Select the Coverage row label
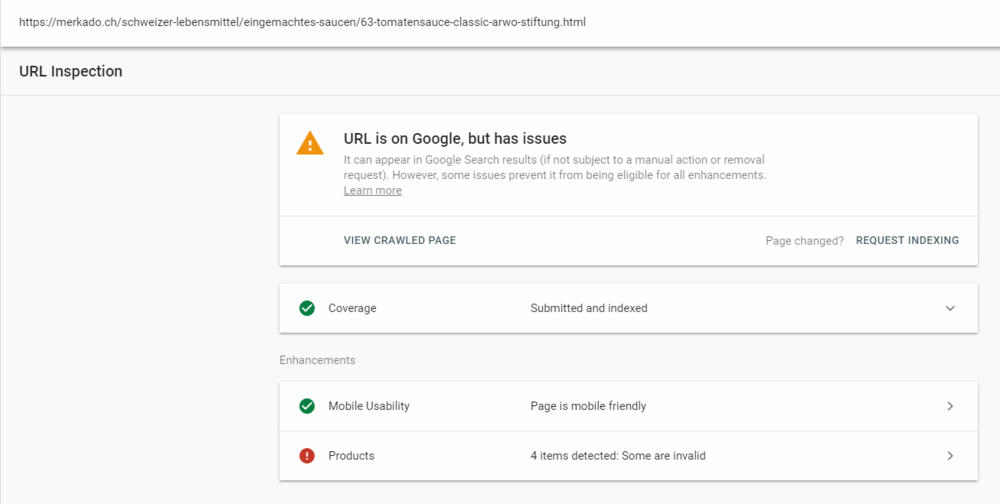Image resolution: width=1000 pixels, height=504 pixels. click(352, 308)
